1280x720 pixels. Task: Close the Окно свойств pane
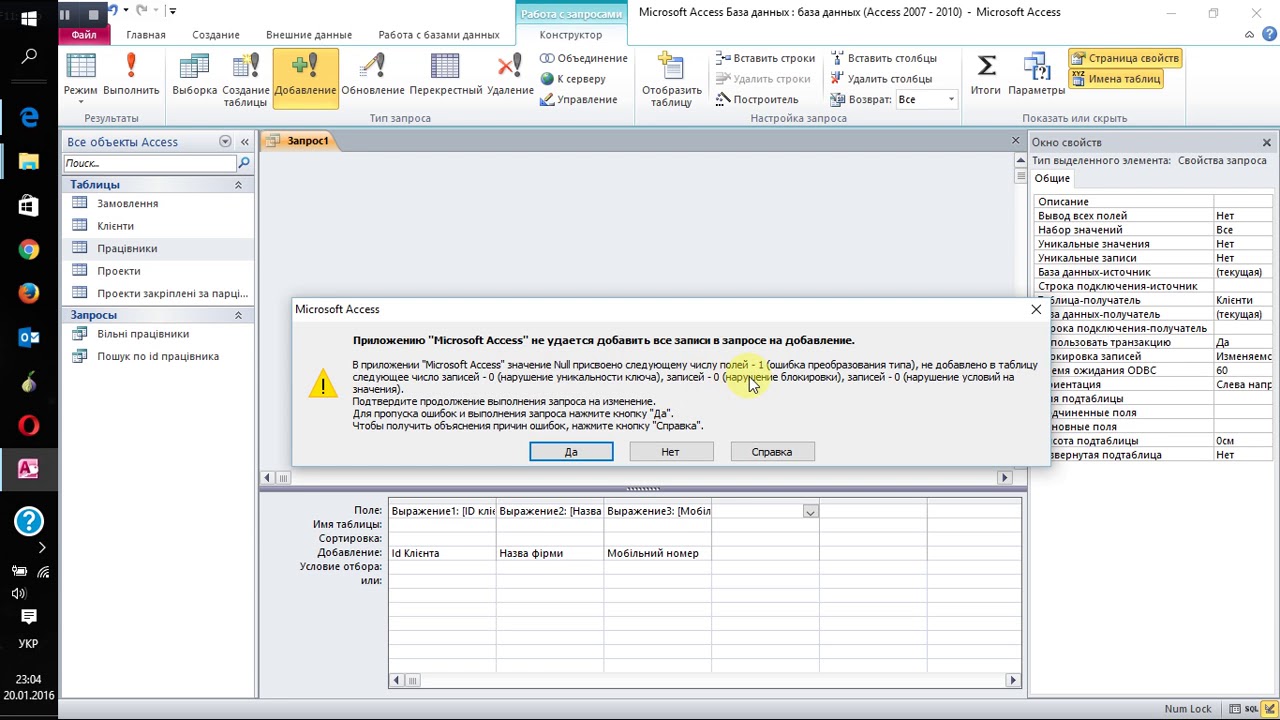(1267, 143)
